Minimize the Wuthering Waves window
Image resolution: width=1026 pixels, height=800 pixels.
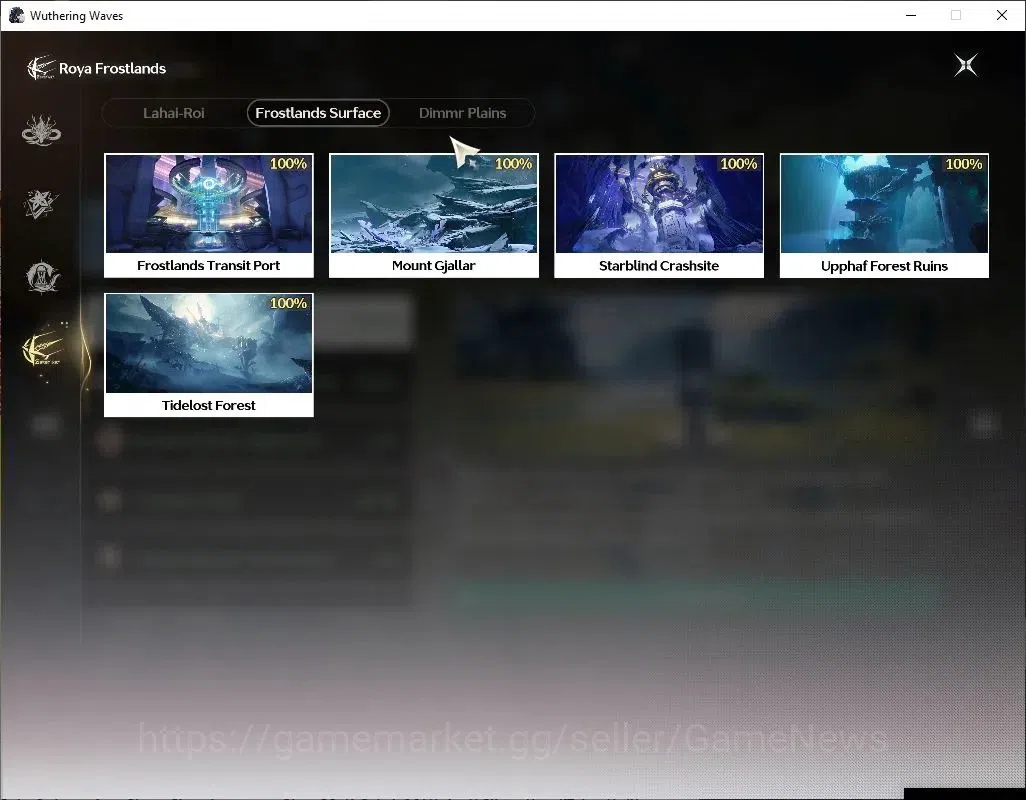911,15
